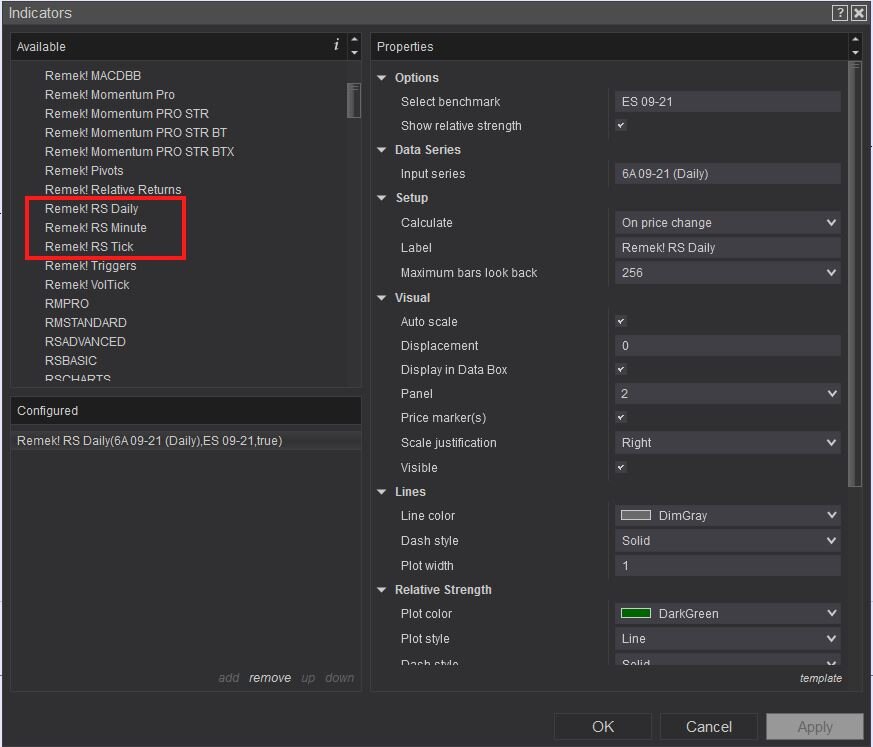Collapse the Visual section
Viewport: 873px width, 747px height.
click(382, 298)
